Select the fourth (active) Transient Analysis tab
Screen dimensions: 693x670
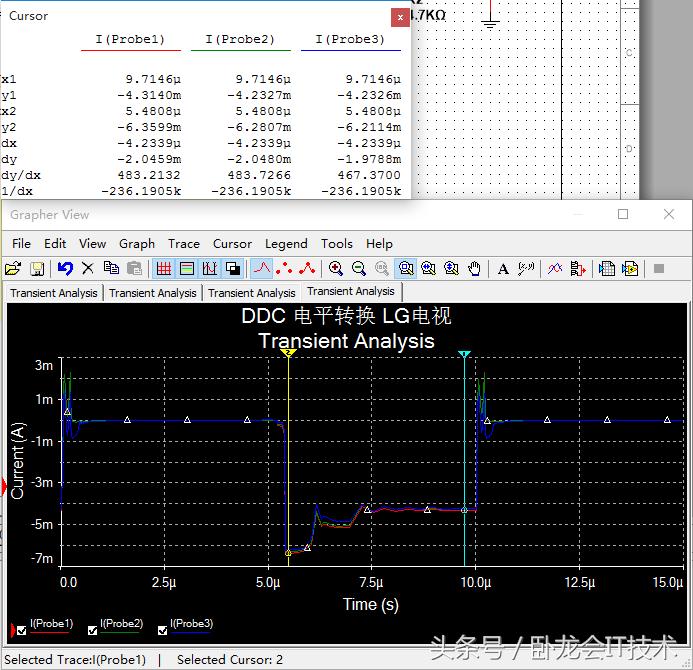351,291
